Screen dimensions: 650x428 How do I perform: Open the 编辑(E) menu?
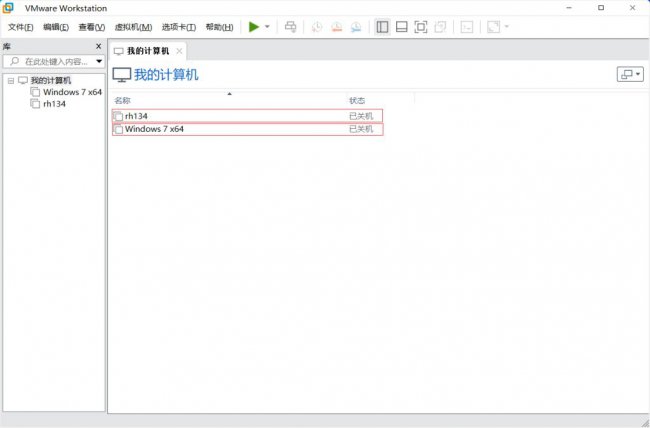56,27
